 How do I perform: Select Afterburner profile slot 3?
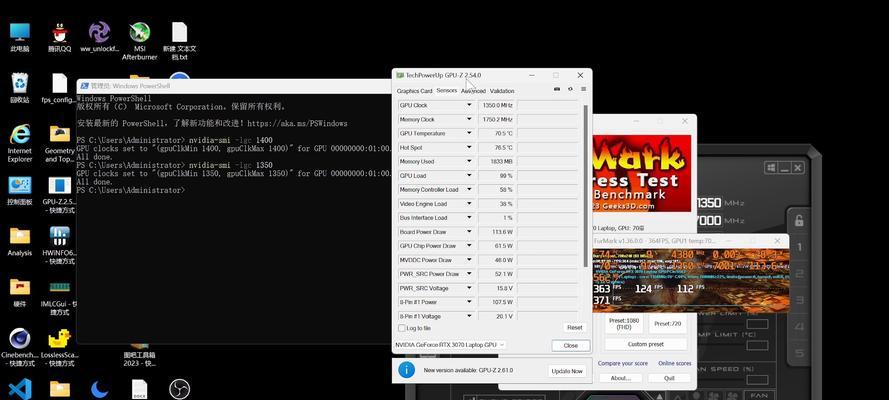click(799, 300)
